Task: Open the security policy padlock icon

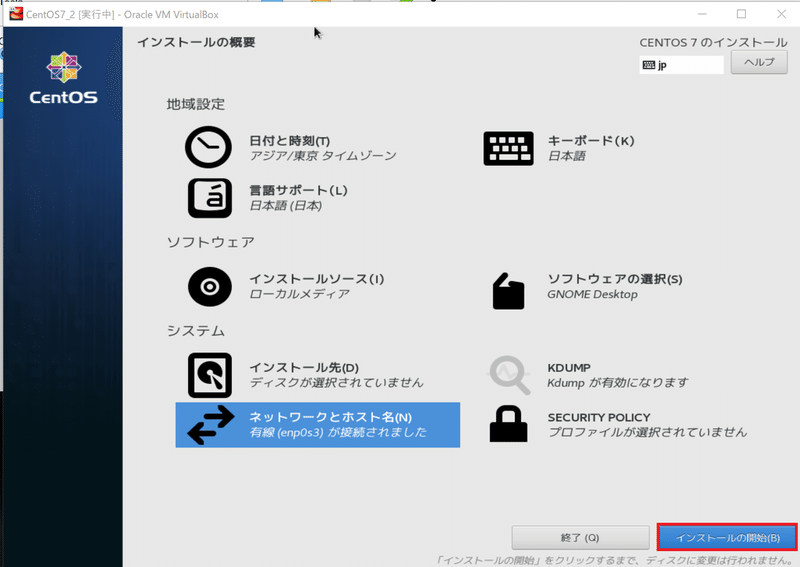Action: 508,424
